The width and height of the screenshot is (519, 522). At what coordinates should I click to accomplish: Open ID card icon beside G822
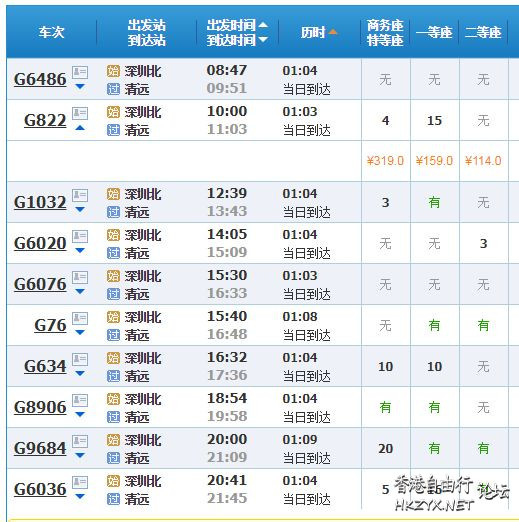[x=80, y=113]
